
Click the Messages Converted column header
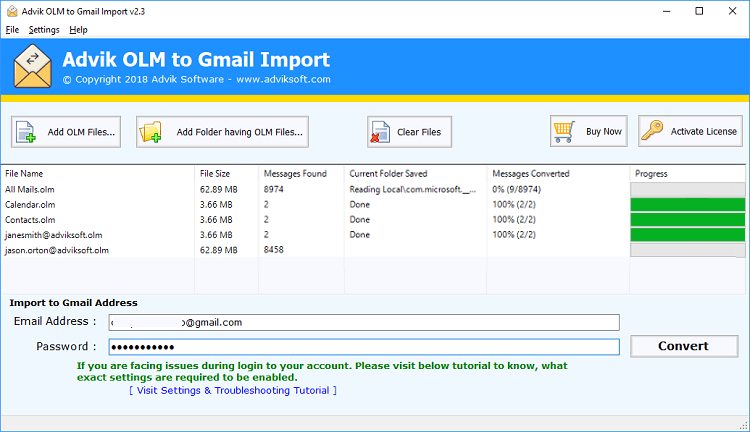coord(558,174)
